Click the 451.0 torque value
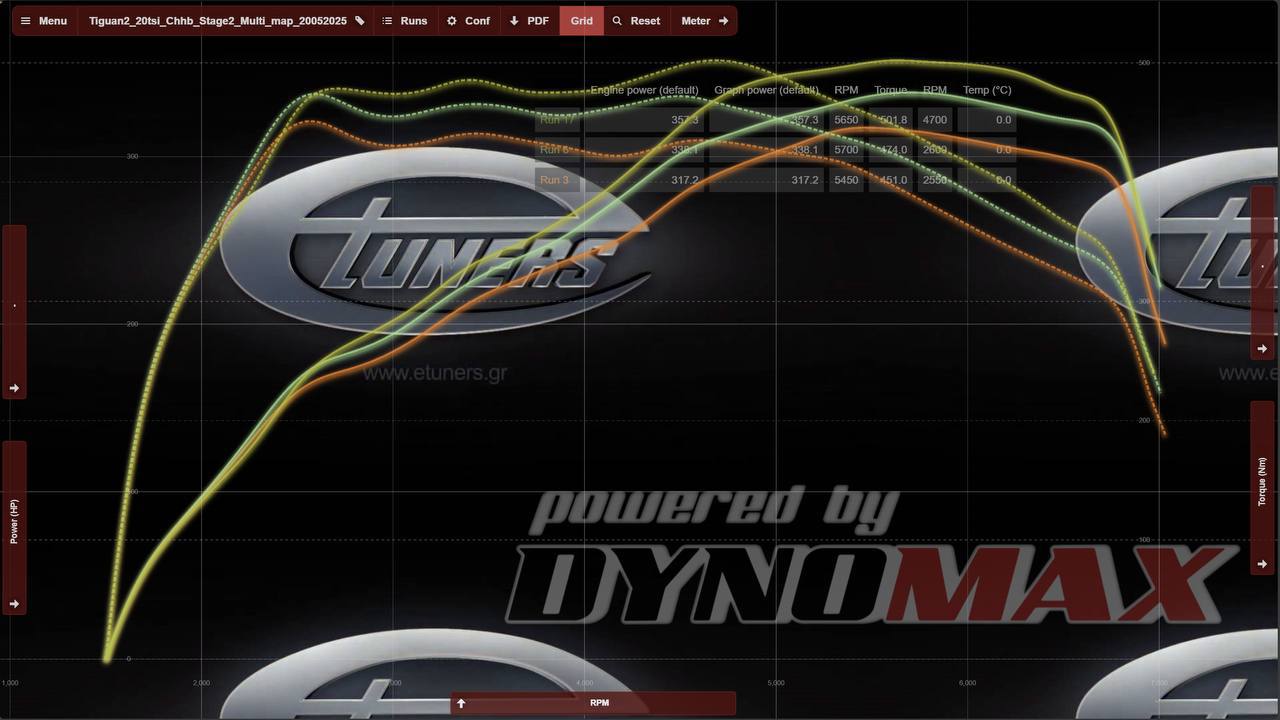This screenshot has height=720, width=1280. (x=893, y=180)
